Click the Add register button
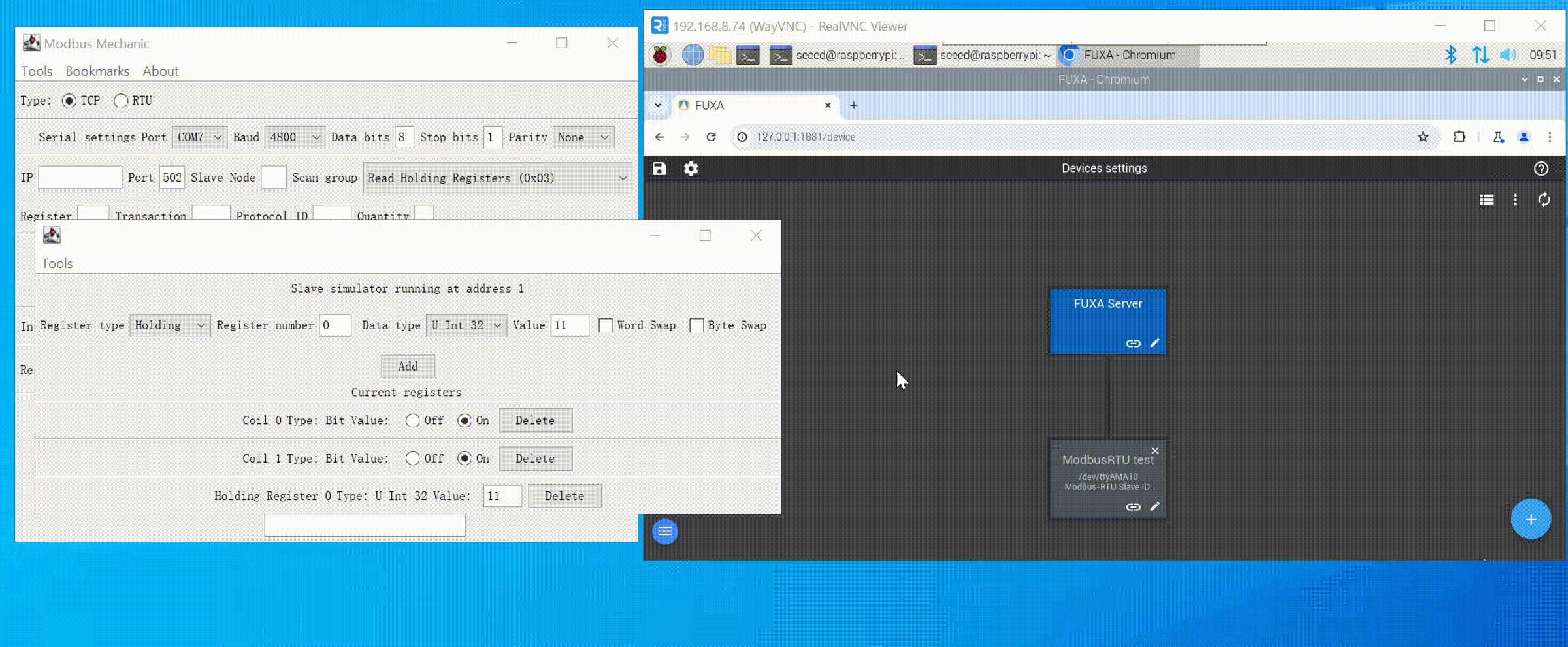Screen dimensions: 1568x647 [x=408, y=367]
